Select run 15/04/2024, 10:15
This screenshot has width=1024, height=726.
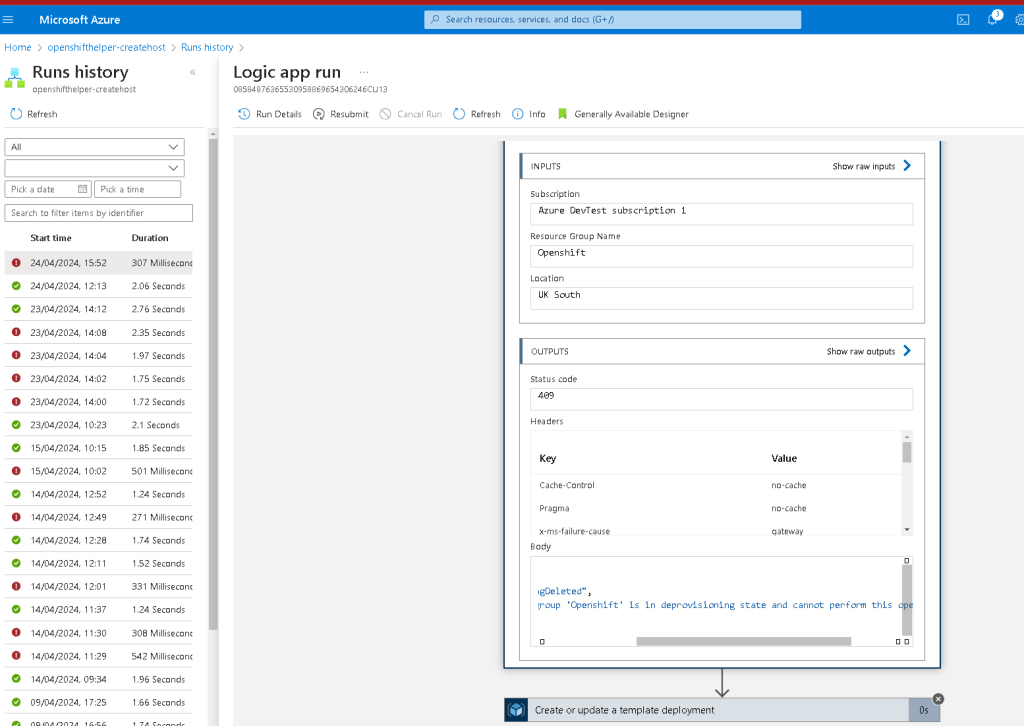(99, 448)
